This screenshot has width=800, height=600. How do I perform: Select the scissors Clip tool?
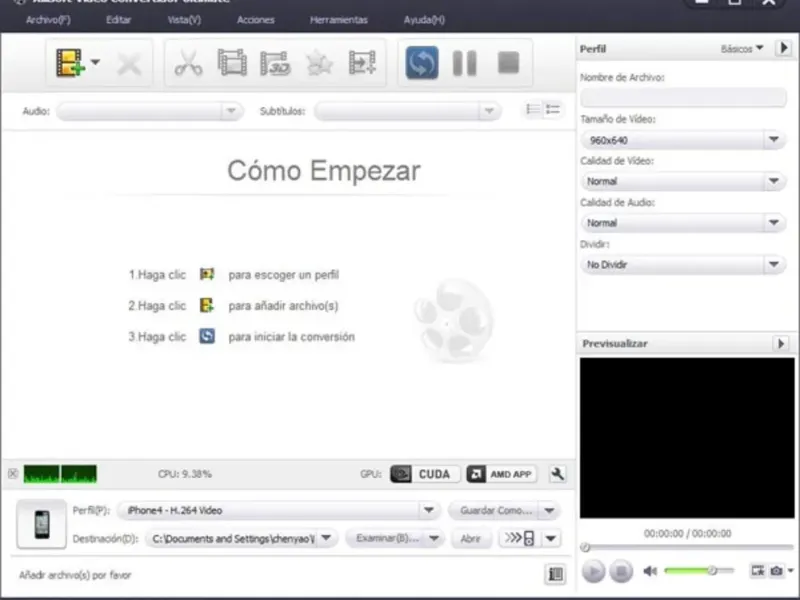188,63
